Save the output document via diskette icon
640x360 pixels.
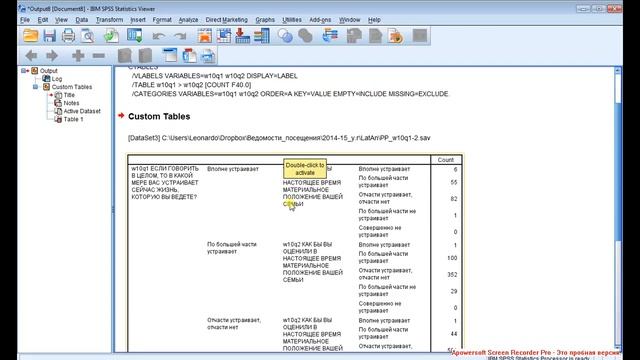pyautogui.click(x=50, y=36)
